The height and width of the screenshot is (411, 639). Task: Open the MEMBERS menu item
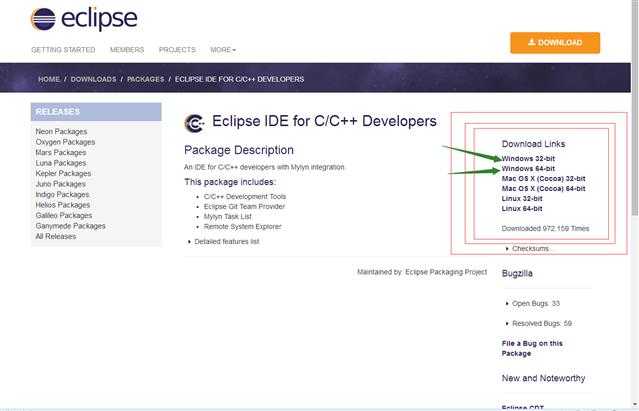[127, 50]
